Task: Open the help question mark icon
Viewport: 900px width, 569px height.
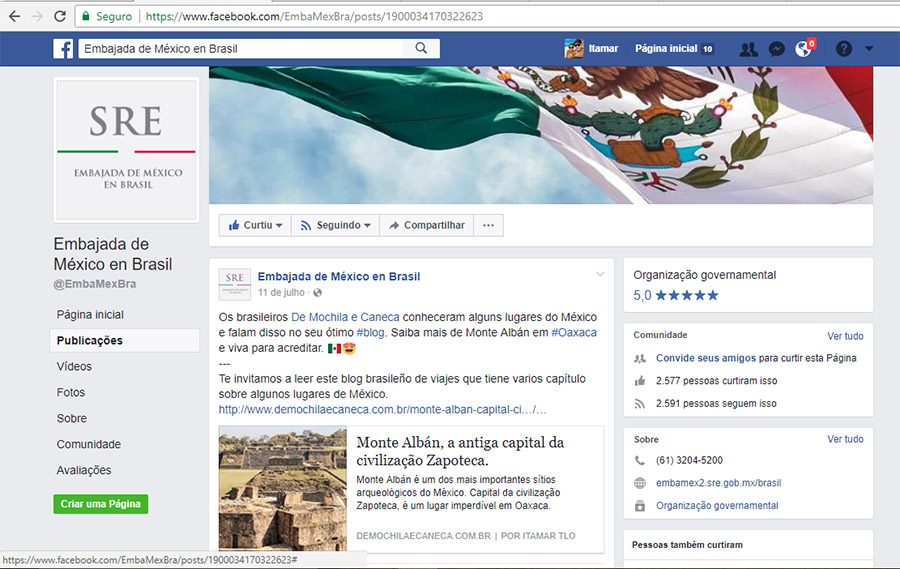Action: pyautogui.click(x=844, y=49)
